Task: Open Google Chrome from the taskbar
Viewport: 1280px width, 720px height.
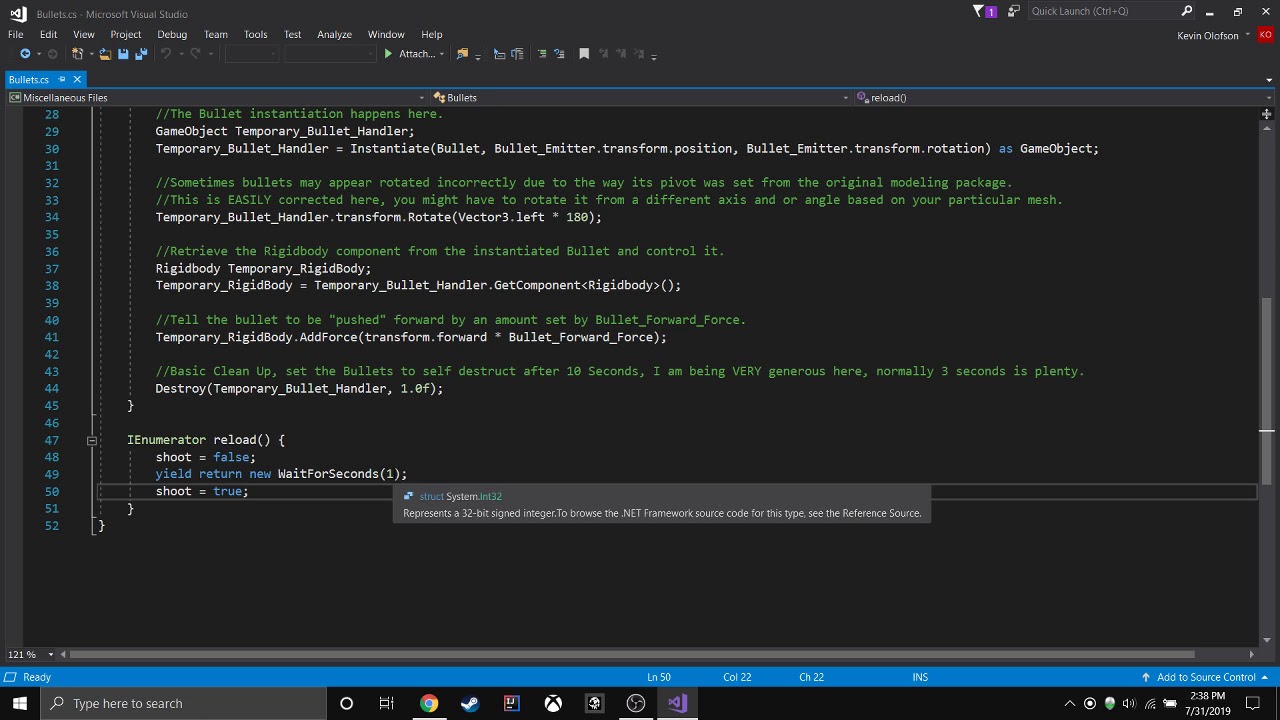Action: (x=428, y=703)
